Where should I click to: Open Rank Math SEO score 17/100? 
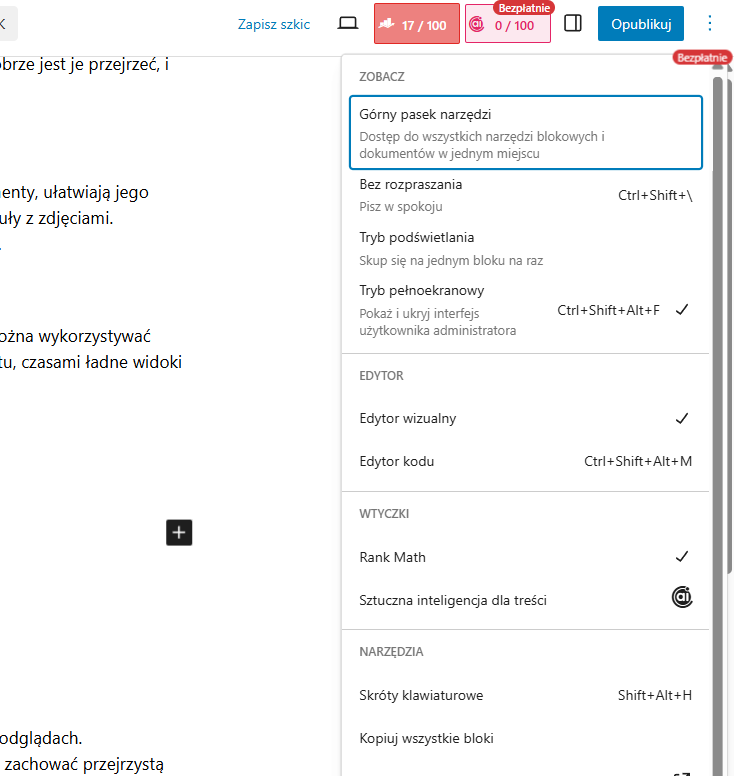(x=417, y=25)
